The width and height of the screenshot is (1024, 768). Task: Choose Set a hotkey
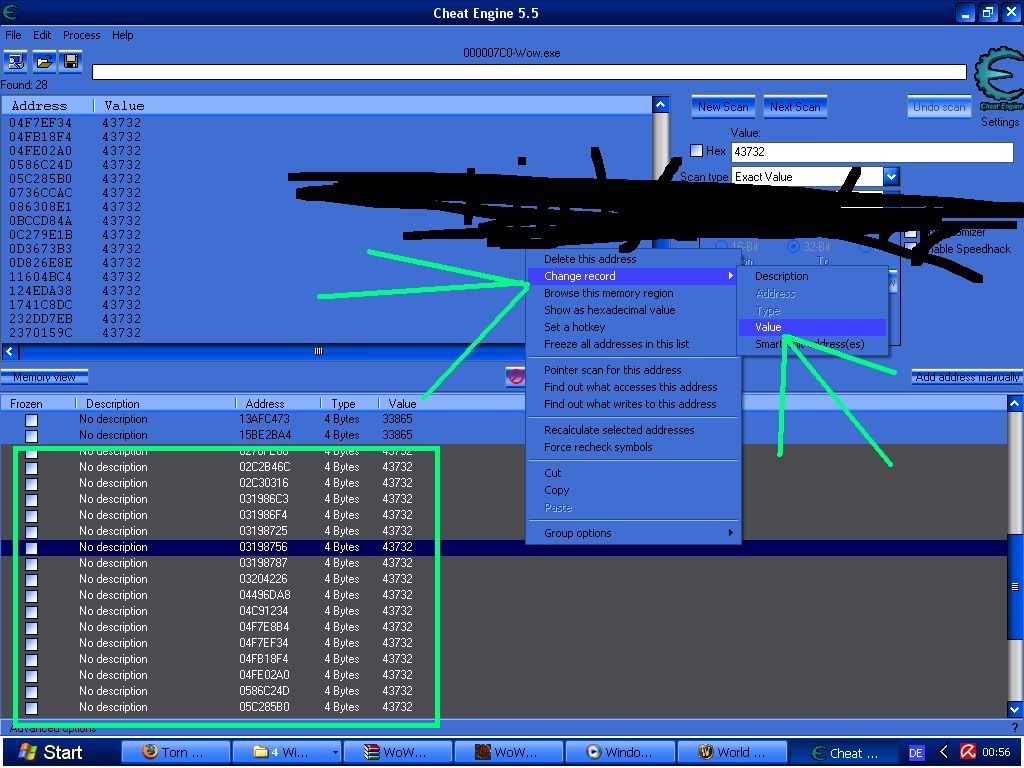click(x=633, y=327)
